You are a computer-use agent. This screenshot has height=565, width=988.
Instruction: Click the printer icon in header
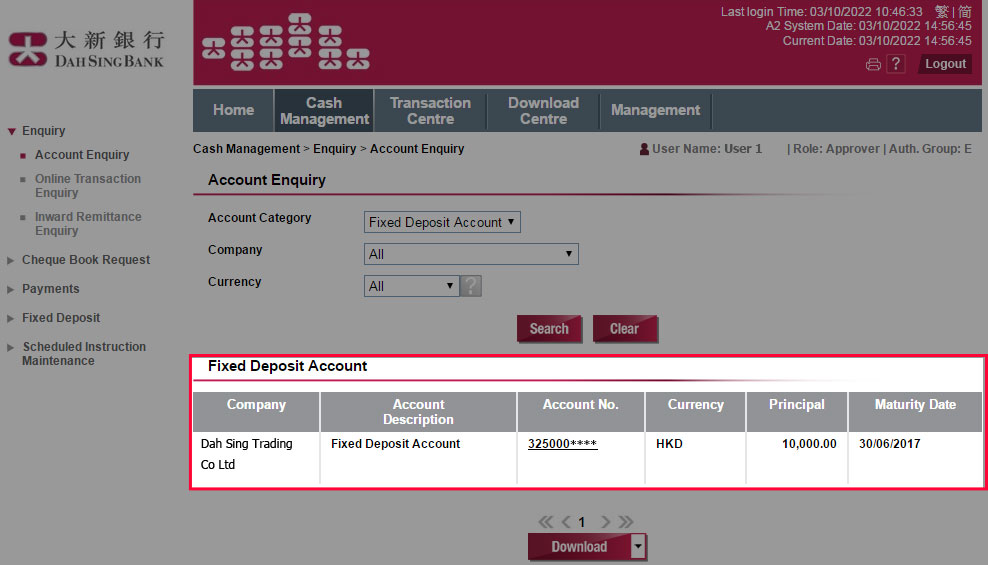pos(873,64)
